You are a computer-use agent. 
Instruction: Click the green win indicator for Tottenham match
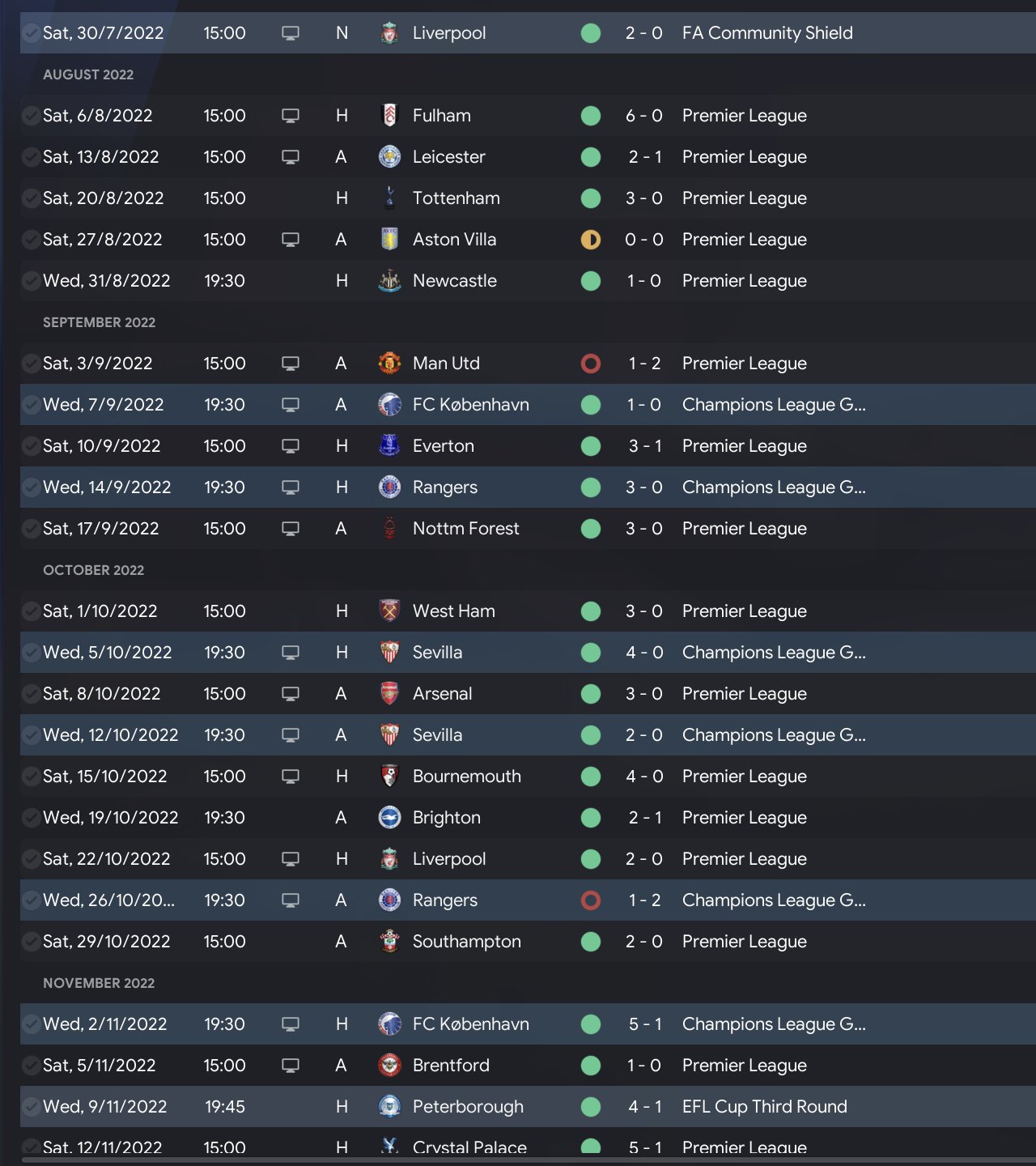(x=591, y=198)
